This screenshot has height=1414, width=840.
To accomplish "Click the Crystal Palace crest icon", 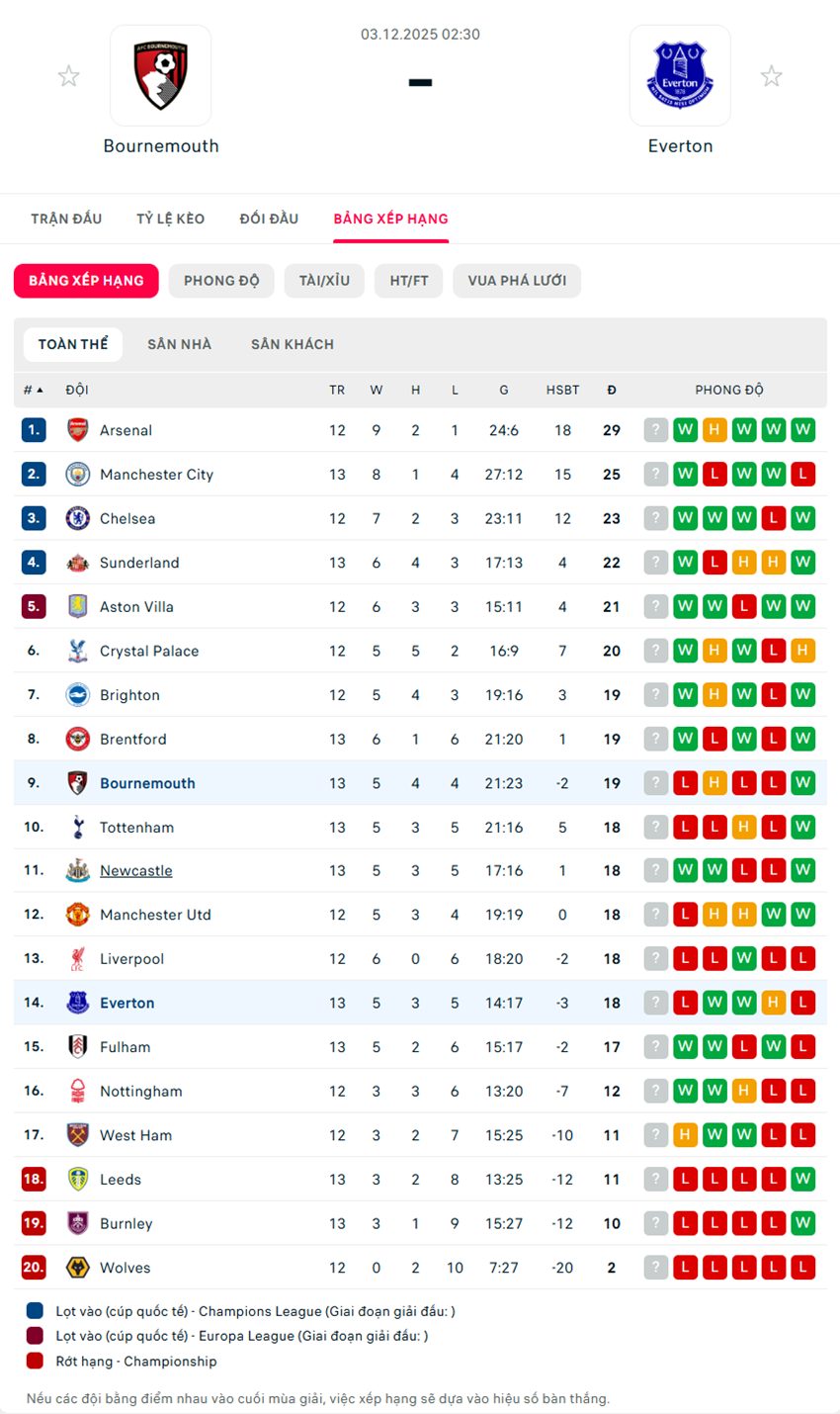I will coord(78,651).
